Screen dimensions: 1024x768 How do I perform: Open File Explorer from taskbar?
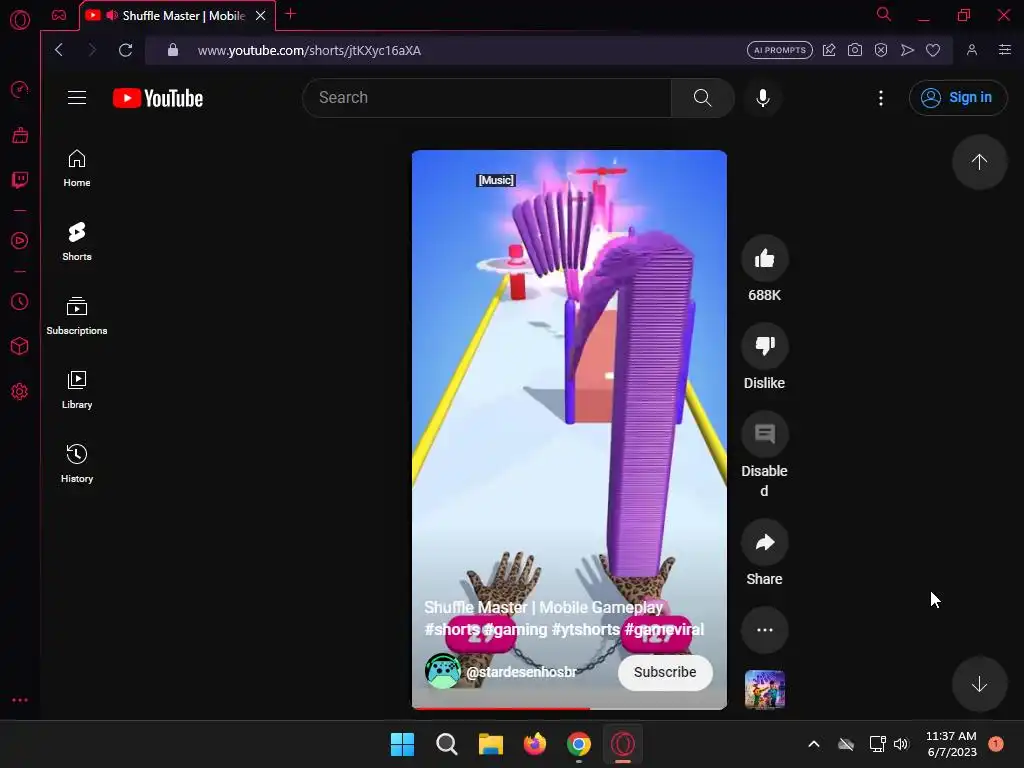pyautogui.click(x=490, y=744)
